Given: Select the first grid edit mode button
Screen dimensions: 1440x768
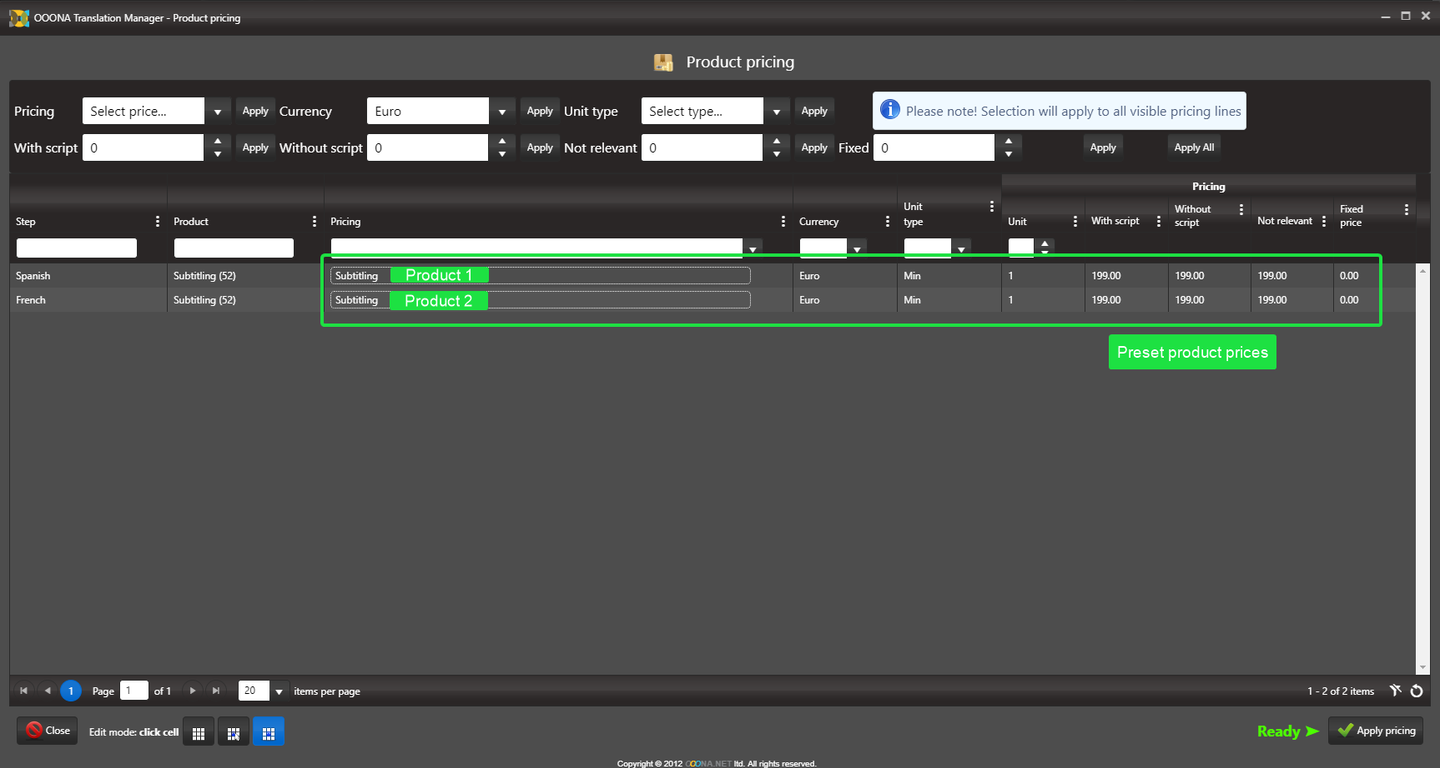Looking at the screenshot, I should click(198, 733).
